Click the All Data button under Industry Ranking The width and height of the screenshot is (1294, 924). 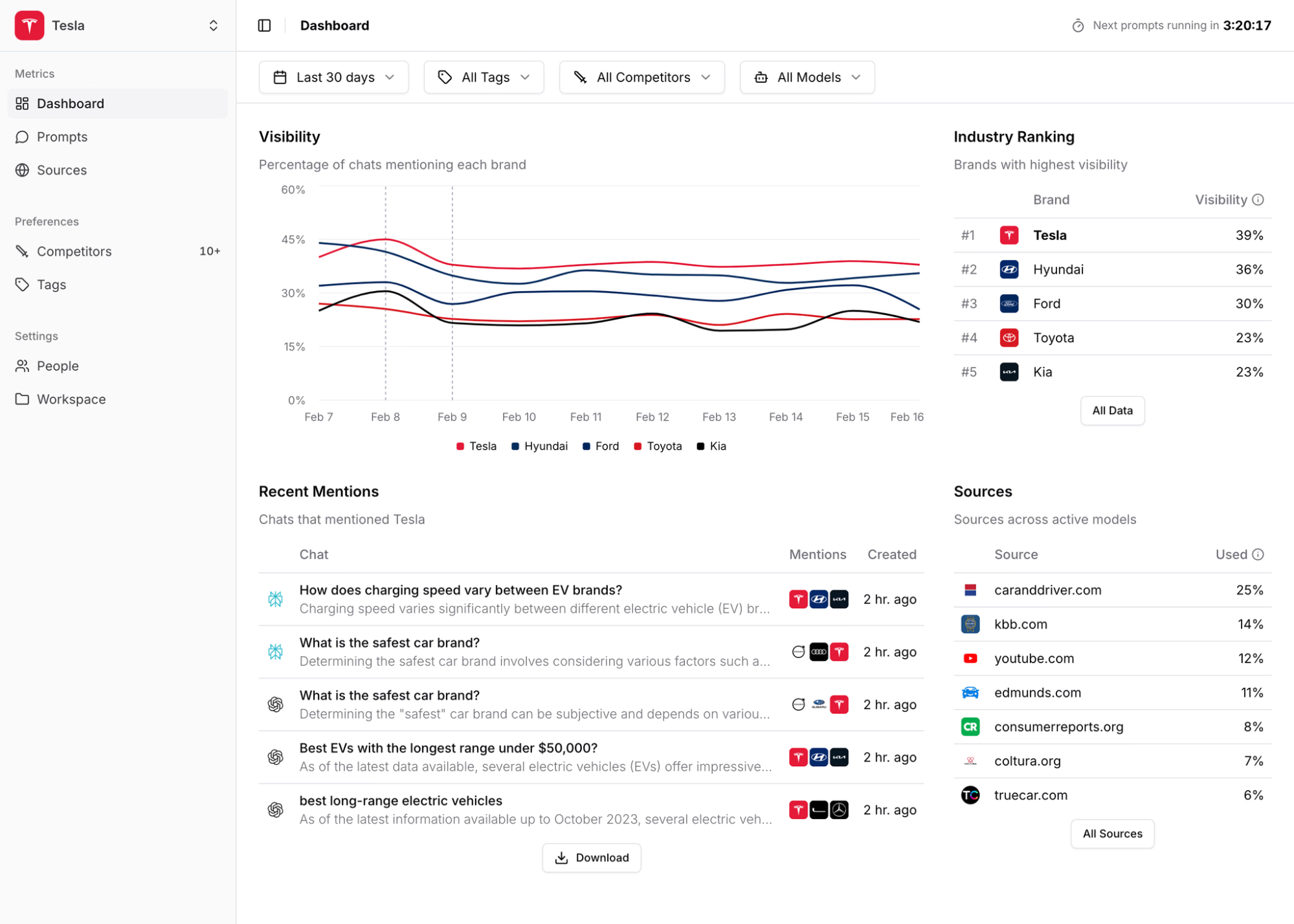1112,410
